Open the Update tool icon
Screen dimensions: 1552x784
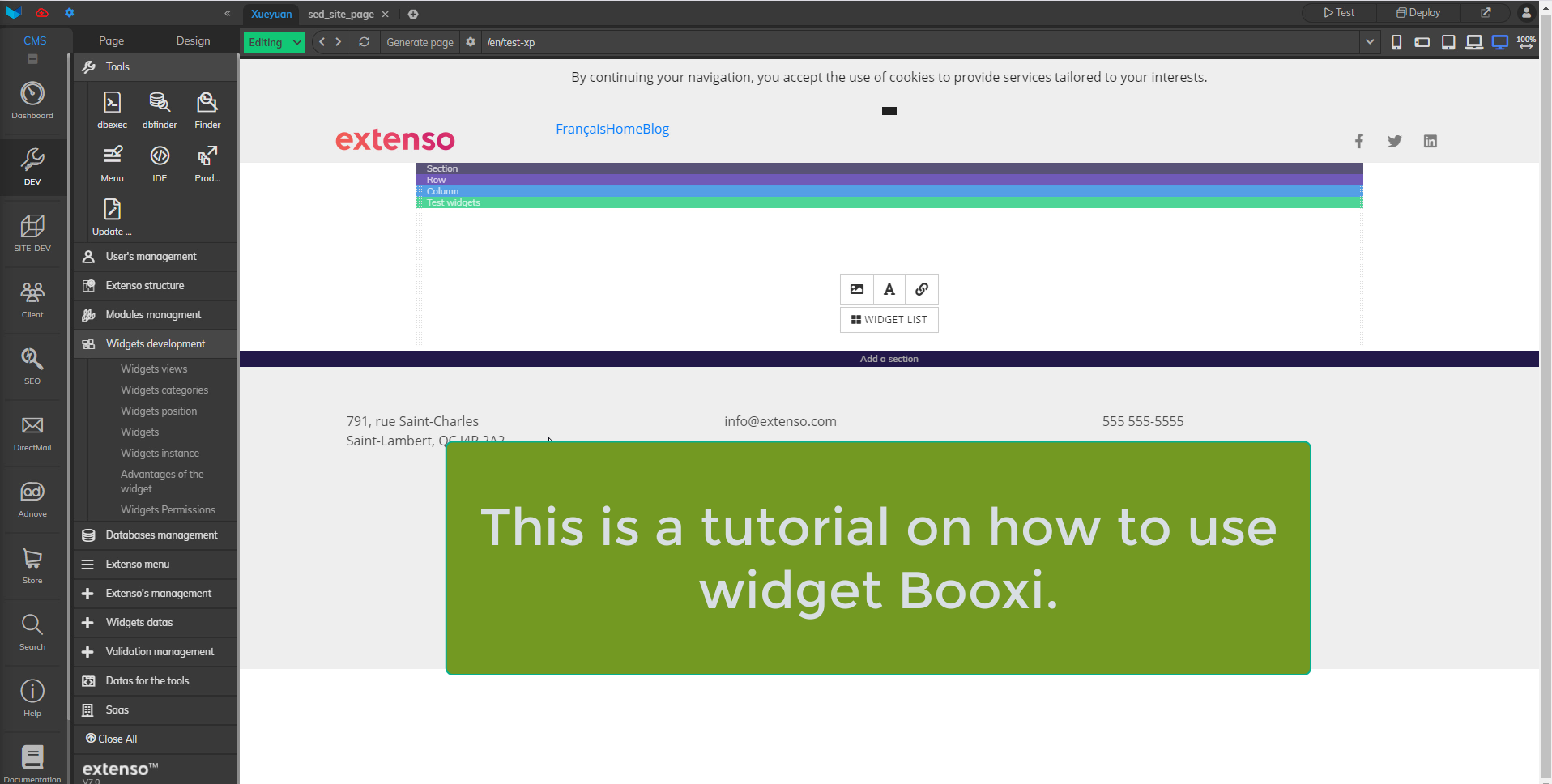click(112, 217)
